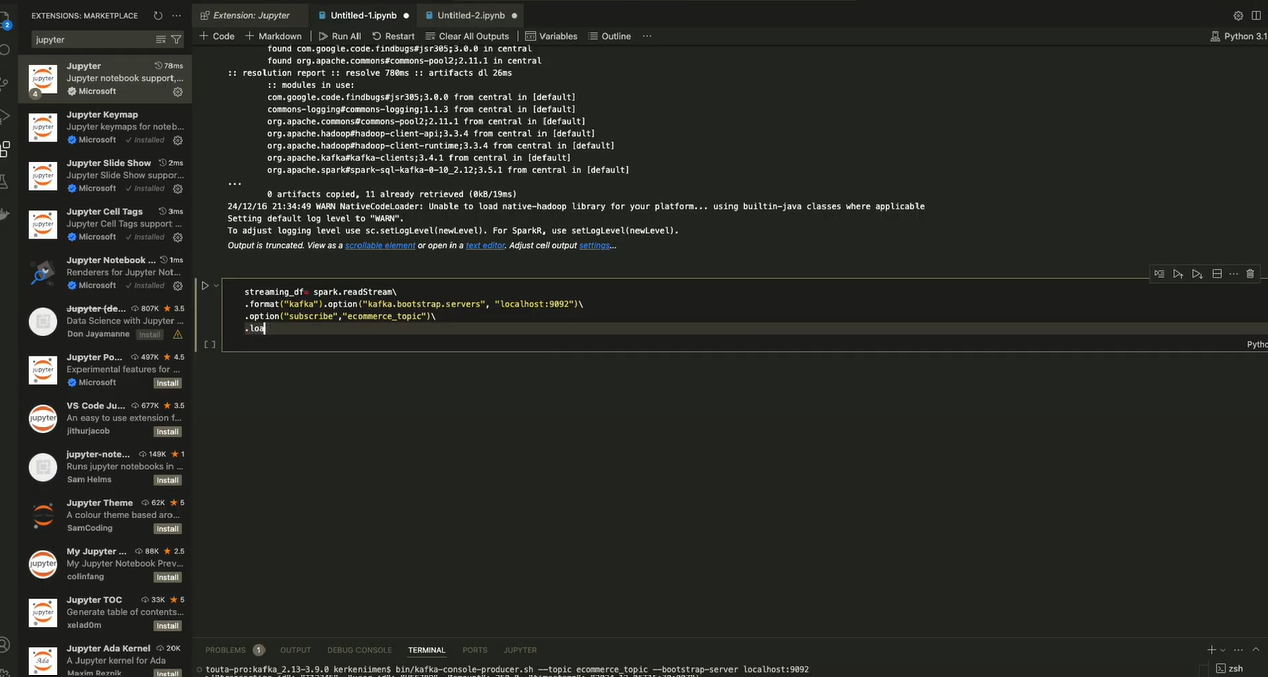
Task: Open the Variables view
Action: (551, 36)
